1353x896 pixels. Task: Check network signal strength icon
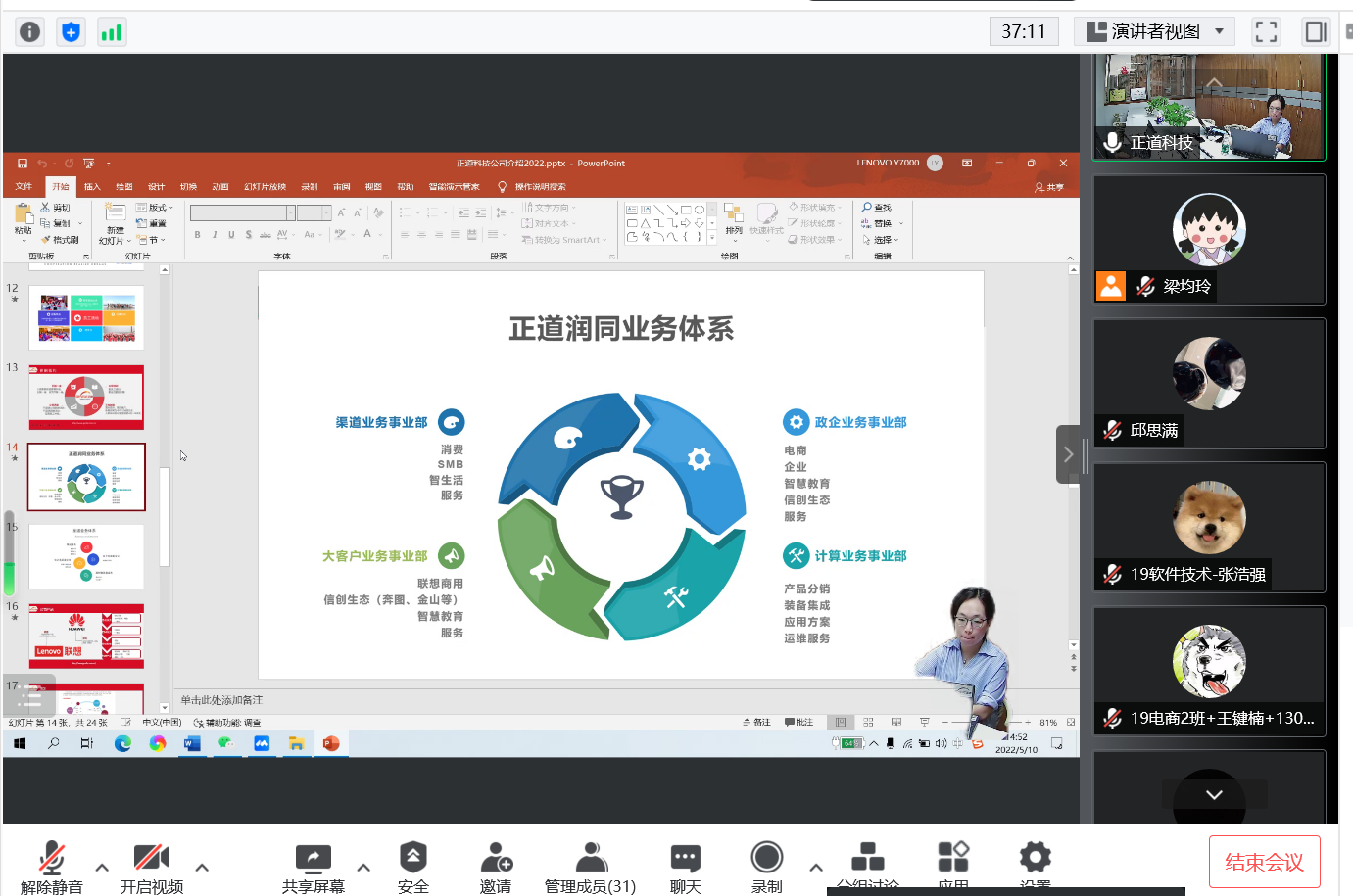point(112,32)
